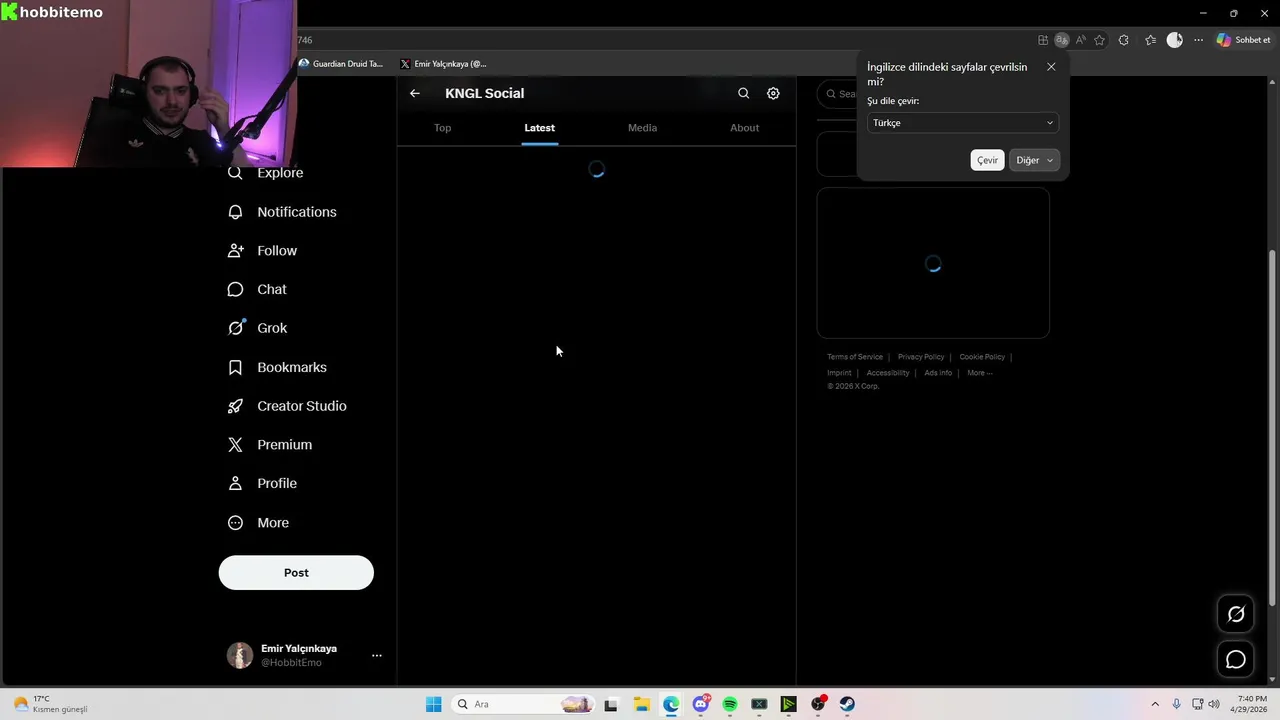Open Cookie Policy link

coord(982,357)
